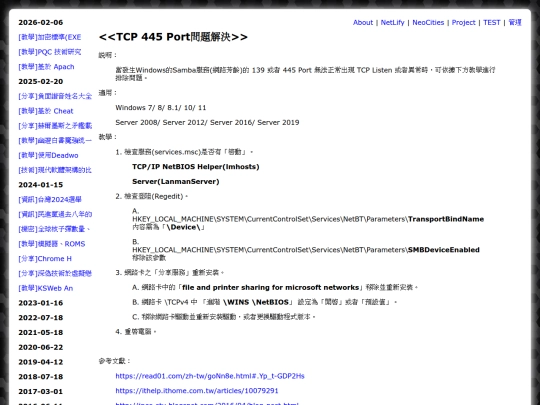Viewport: 540px width, 405px height.
Task: Click the bold \WINS \NetBIOS text
Action: (x=256, y=302)
